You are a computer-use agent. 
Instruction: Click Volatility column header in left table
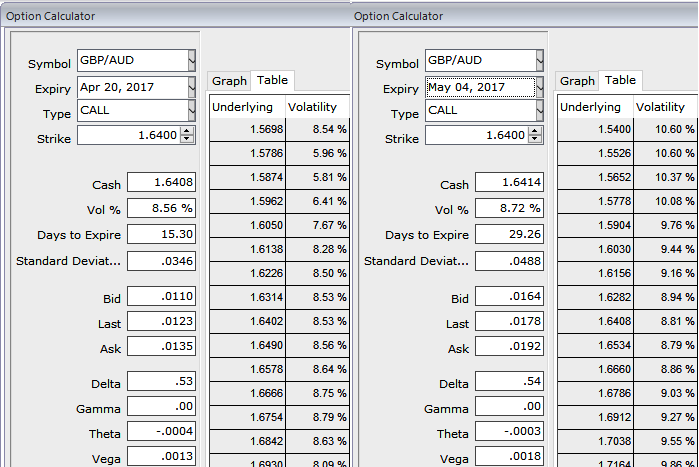coord(317,107)
